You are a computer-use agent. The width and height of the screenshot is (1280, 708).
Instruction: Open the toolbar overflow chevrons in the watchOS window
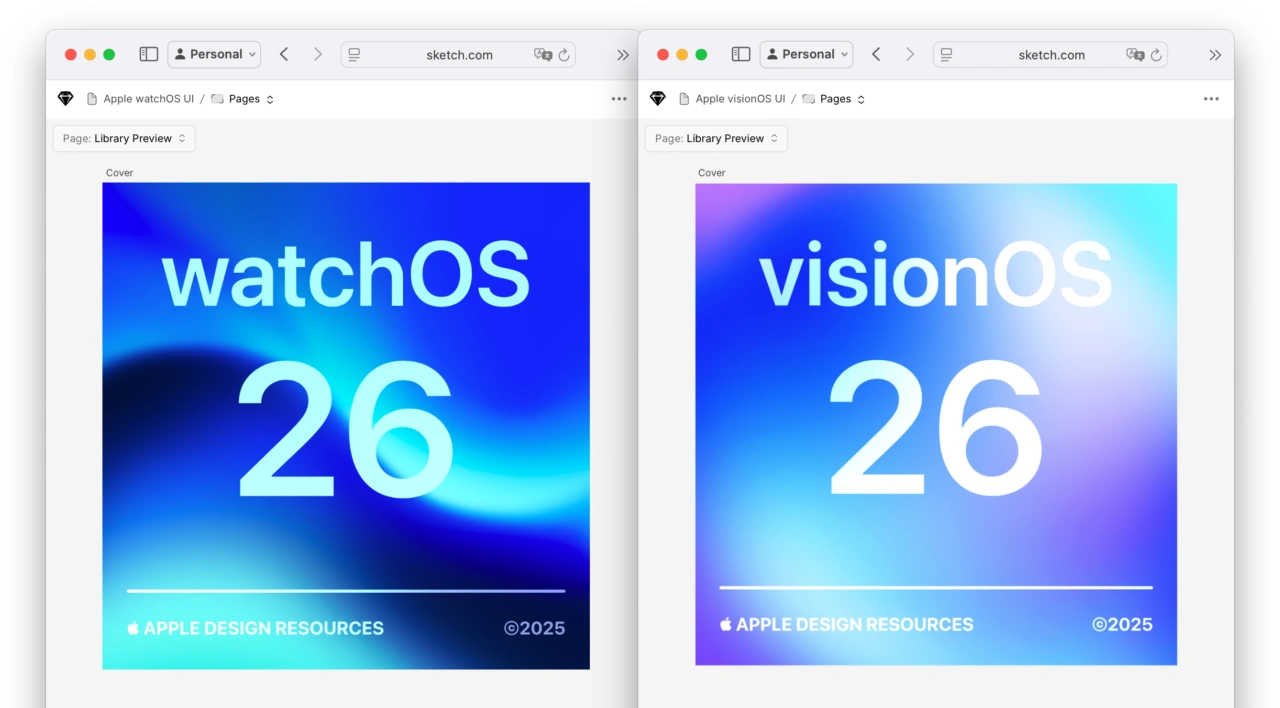pyautogui.click(x=623, y=55)
